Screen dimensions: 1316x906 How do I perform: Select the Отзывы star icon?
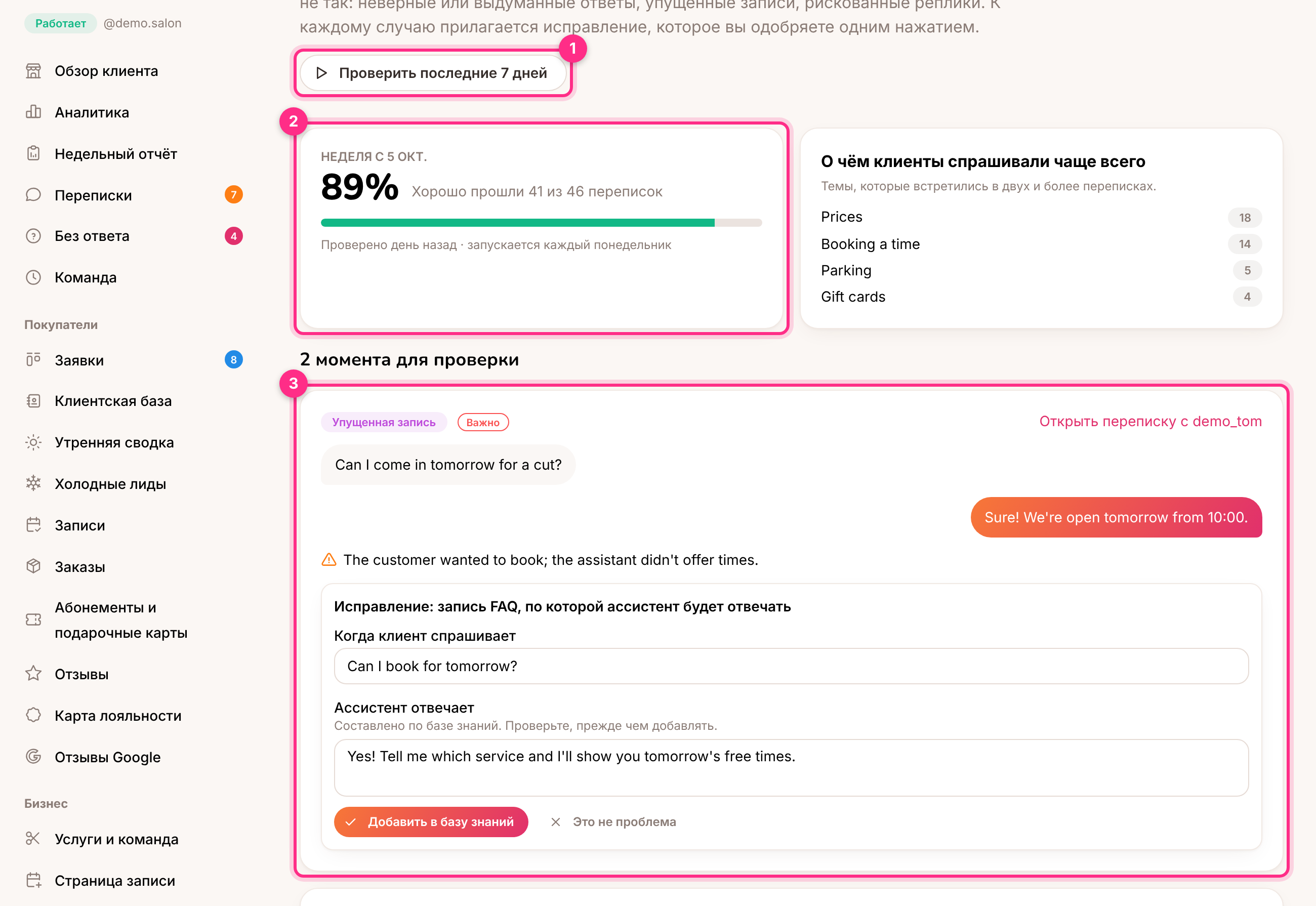(33, 674)
